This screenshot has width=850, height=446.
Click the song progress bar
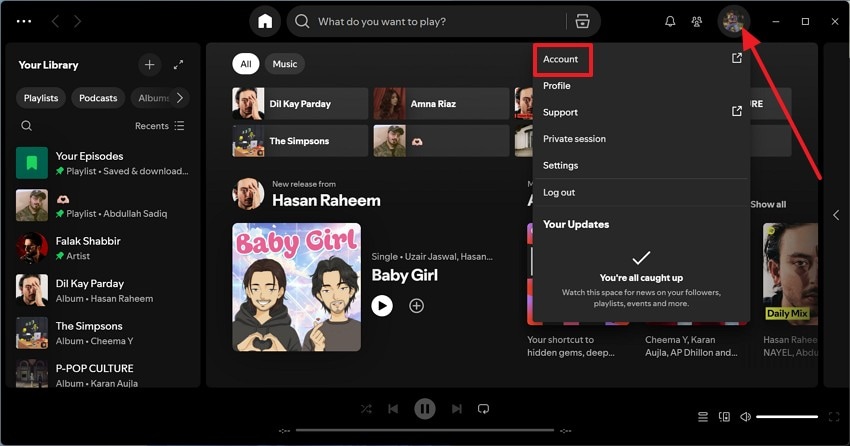425,430
